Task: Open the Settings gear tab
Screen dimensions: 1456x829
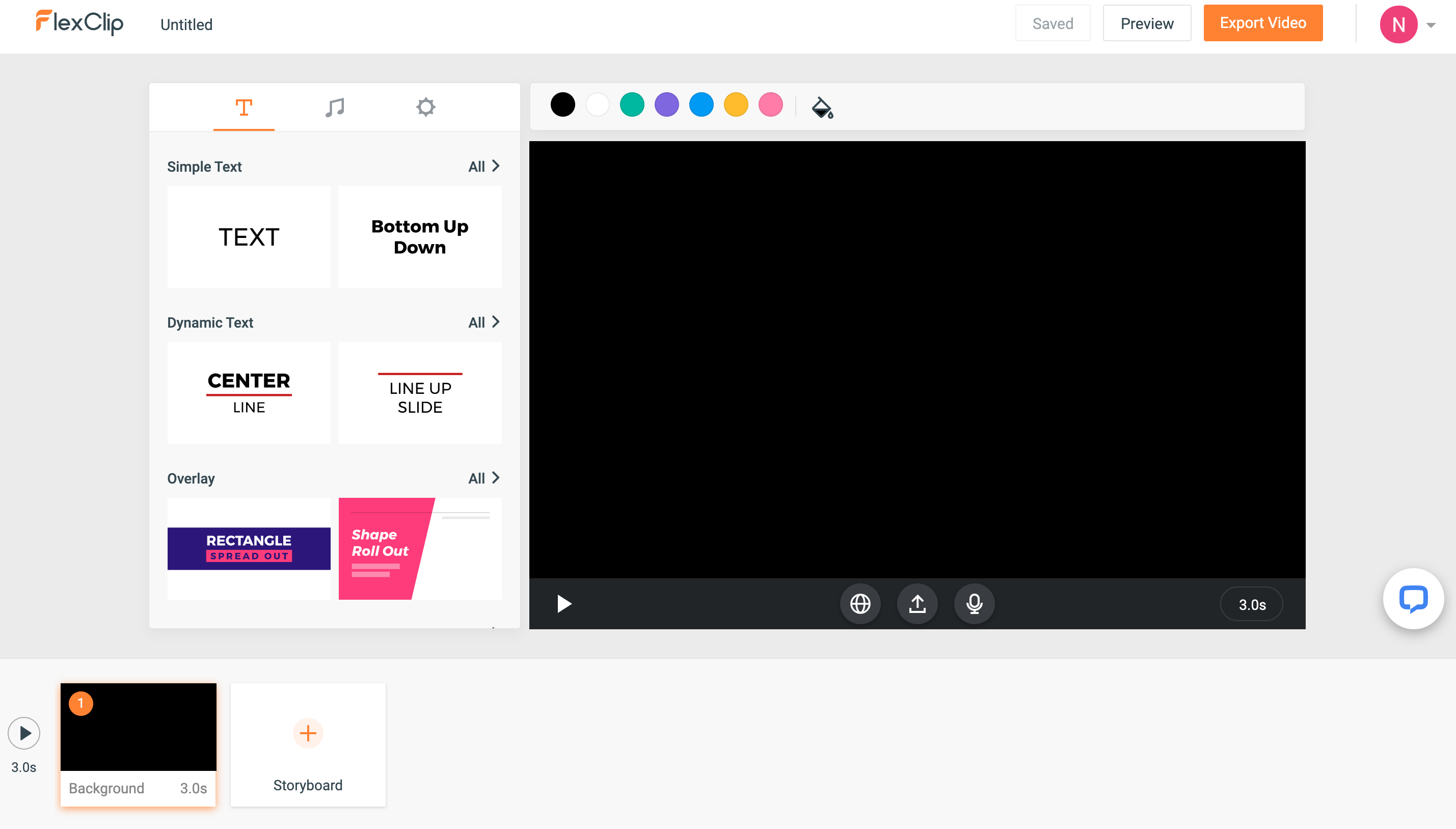Action: click(x=425, y=107)
